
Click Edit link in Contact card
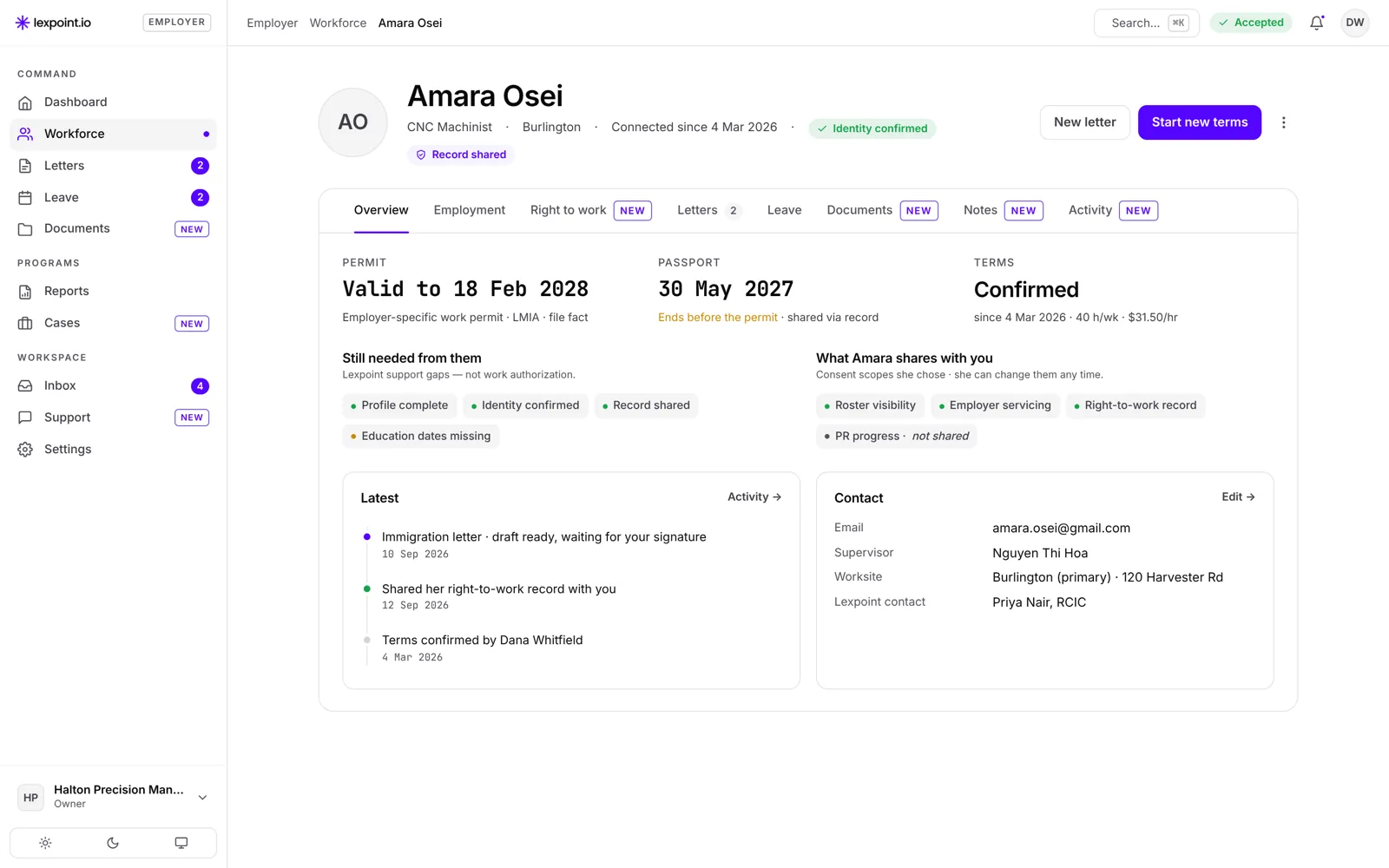pyautogui.click(x=1238, y=497)
